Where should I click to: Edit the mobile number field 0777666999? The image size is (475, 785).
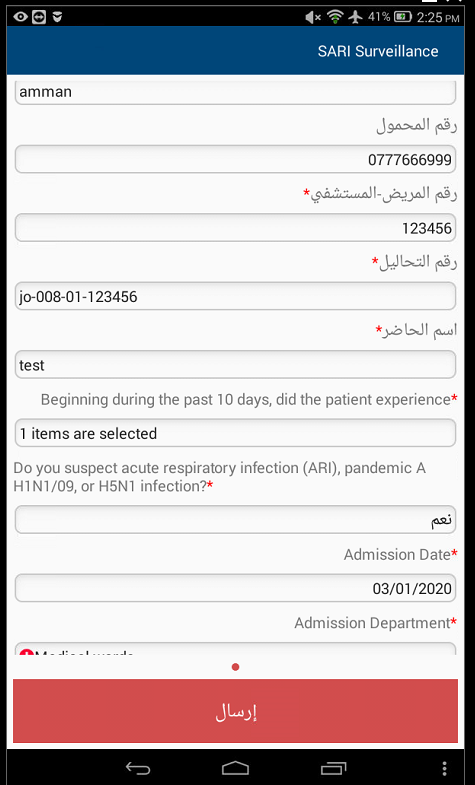235,159
